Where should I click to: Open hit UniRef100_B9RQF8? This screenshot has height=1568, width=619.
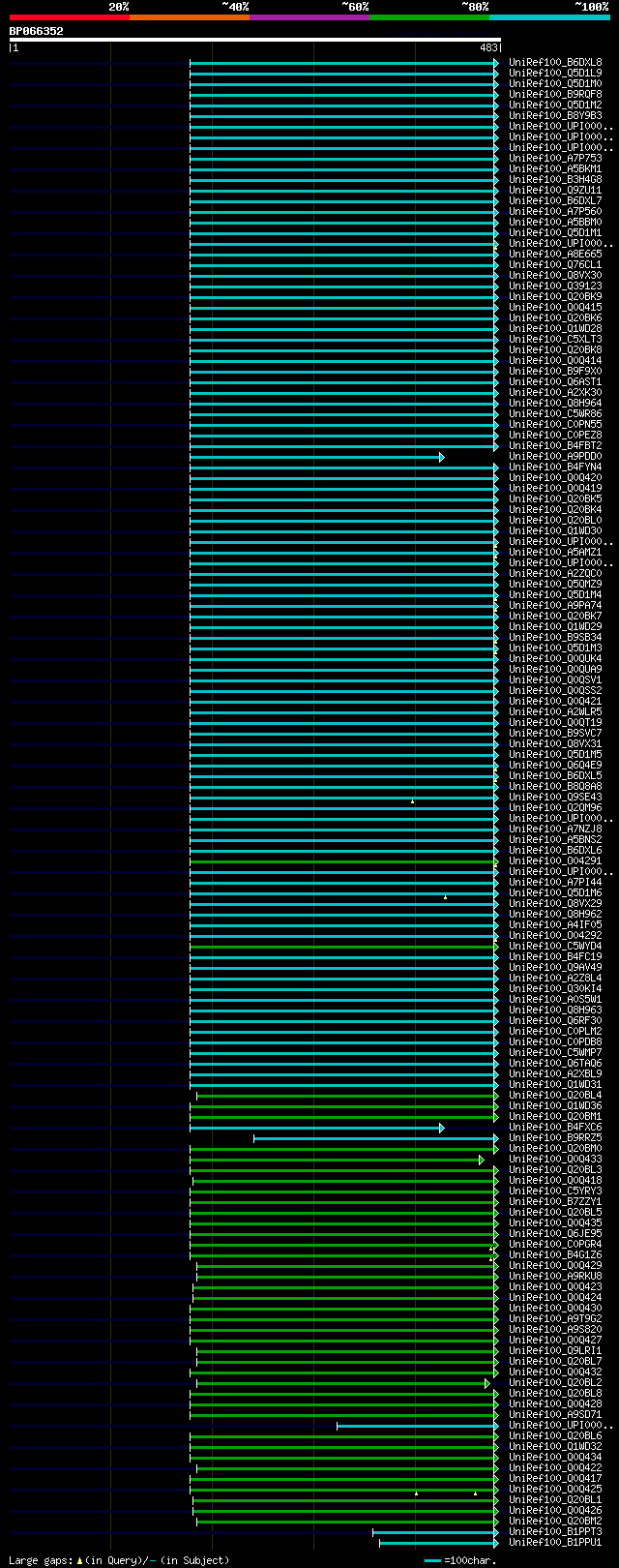pos(555,94)
